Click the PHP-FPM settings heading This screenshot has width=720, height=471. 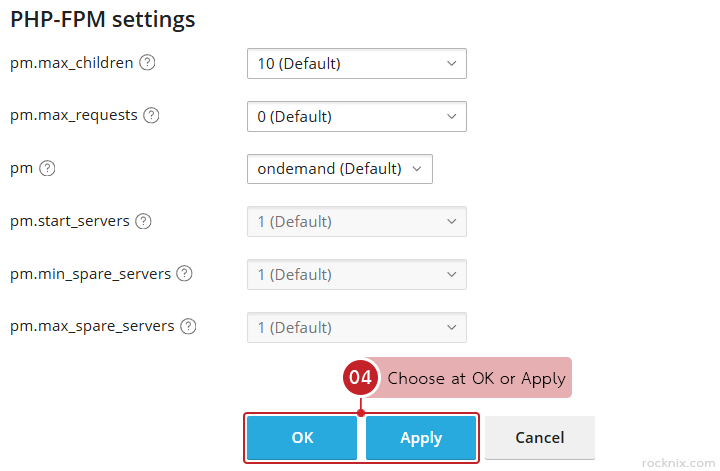pyautogui.click(x=103, y=19)
